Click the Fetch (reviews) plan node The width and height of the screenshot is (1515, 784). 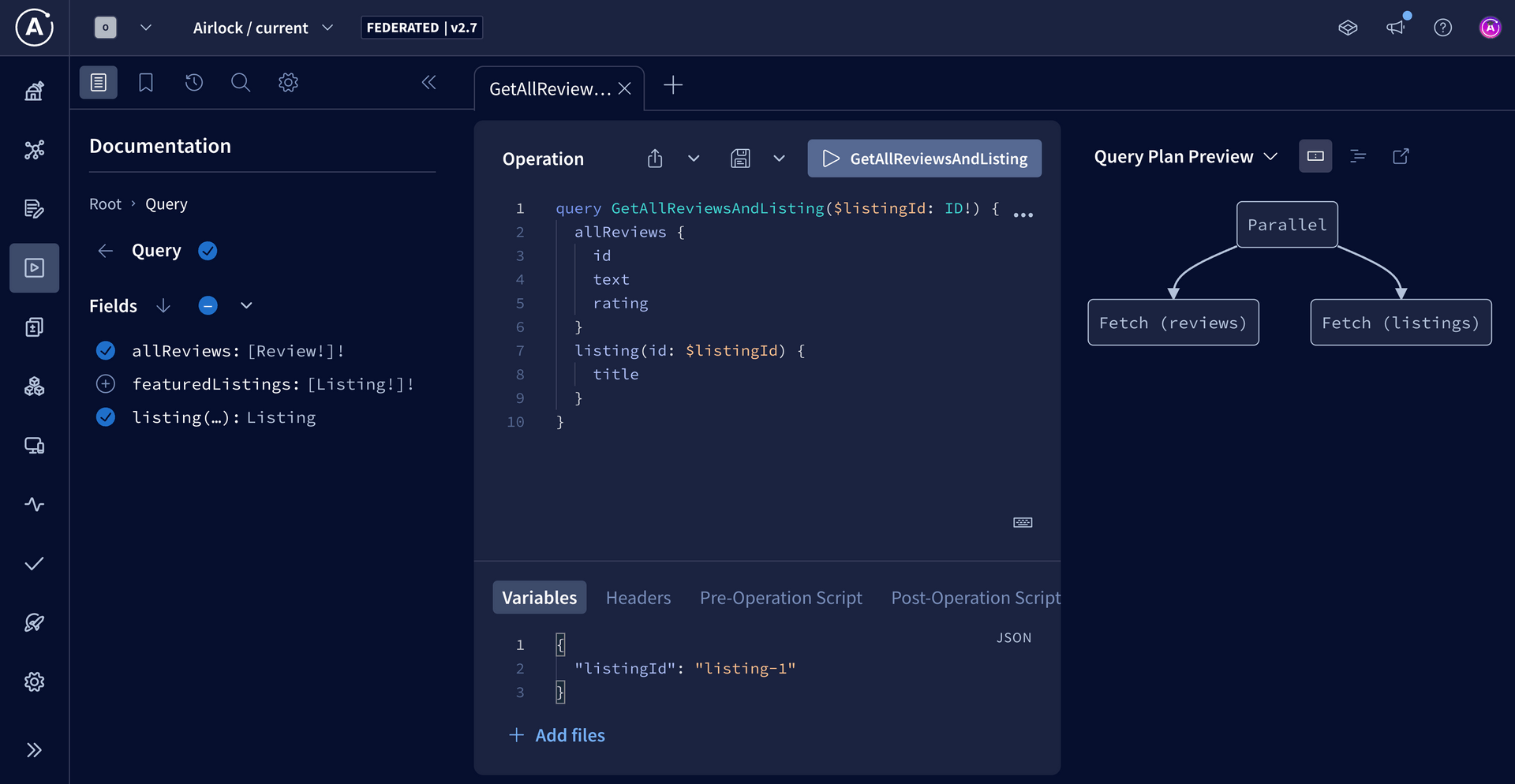pos(1173,323)
